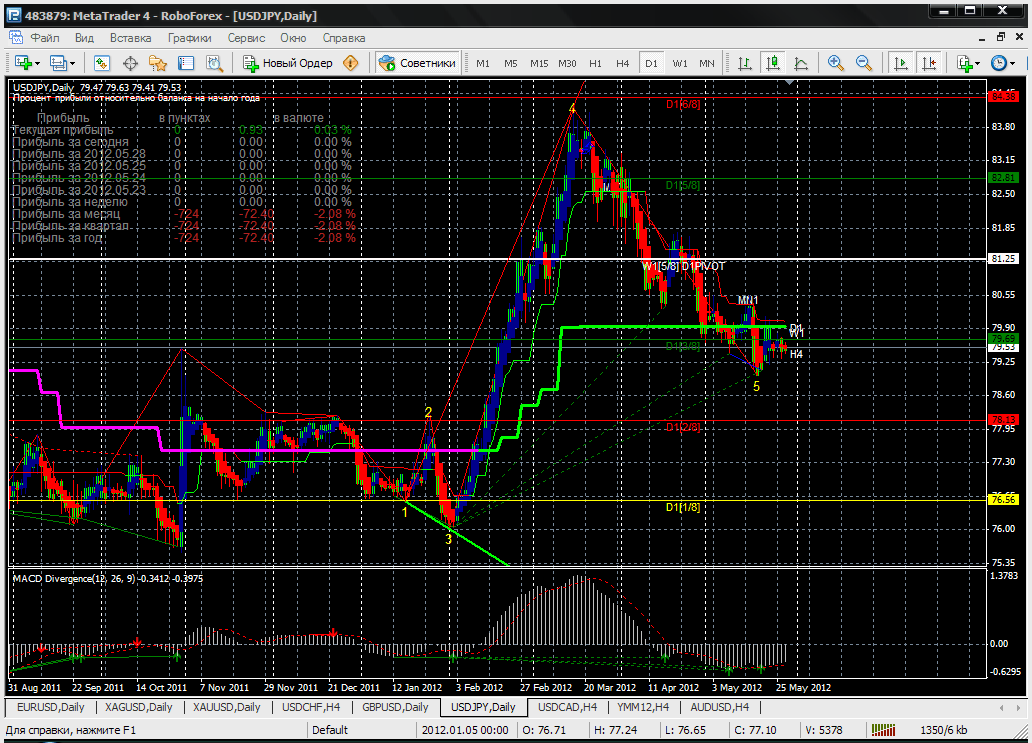Click the Zoom Out magnifier
Image resolution: width=1032 pixels, height=743 pixels.
864,63
